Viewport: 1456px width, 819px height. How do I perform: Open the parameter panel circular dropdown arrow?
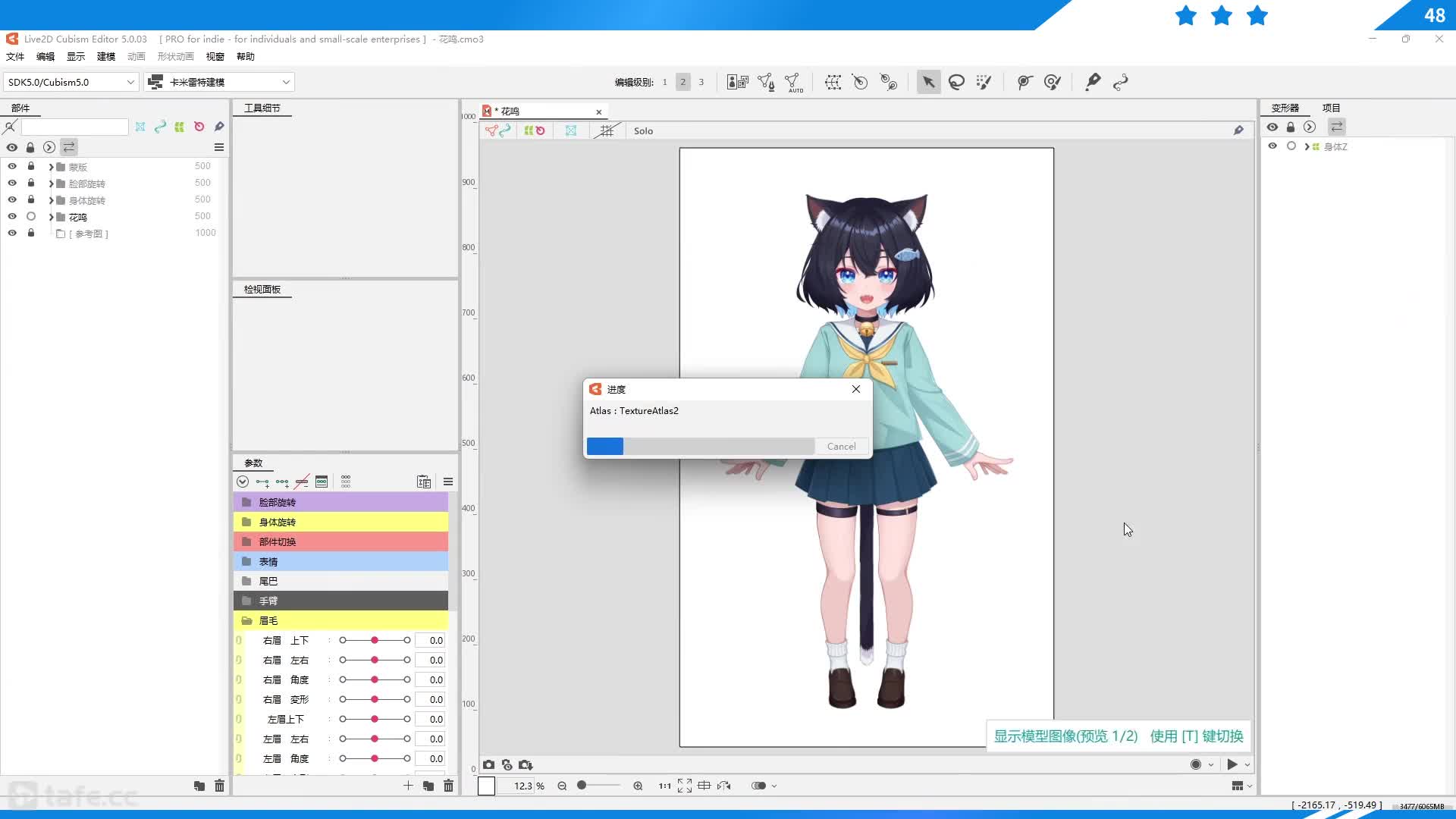point(243,482)
